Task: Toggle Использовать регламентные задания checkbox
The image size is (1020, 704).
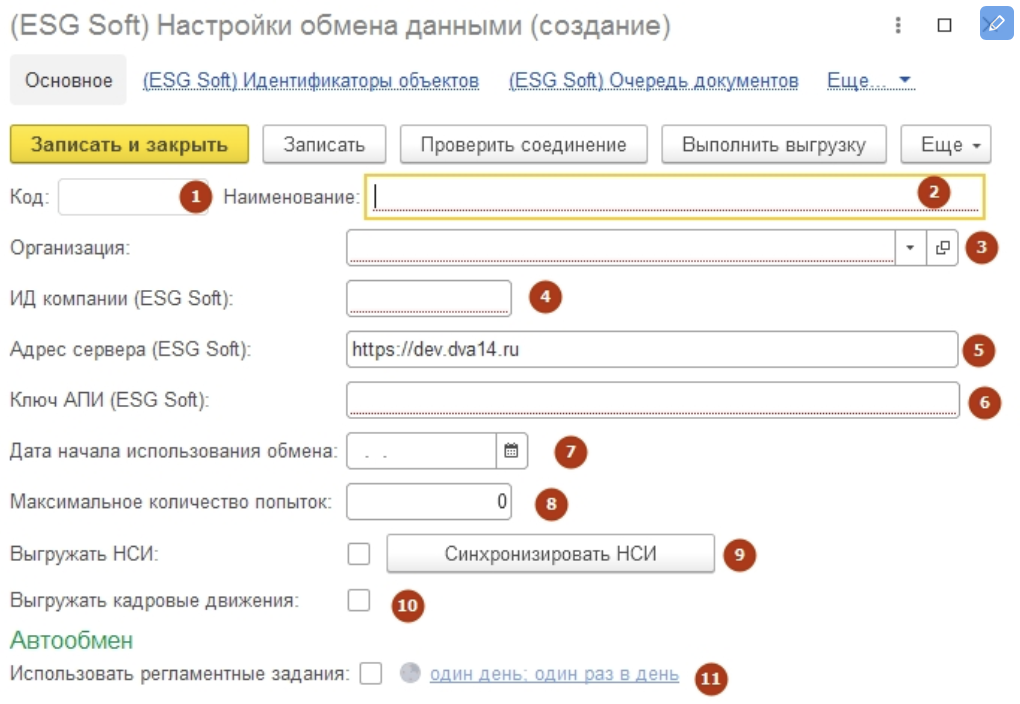Action: (x=371, y=673)
